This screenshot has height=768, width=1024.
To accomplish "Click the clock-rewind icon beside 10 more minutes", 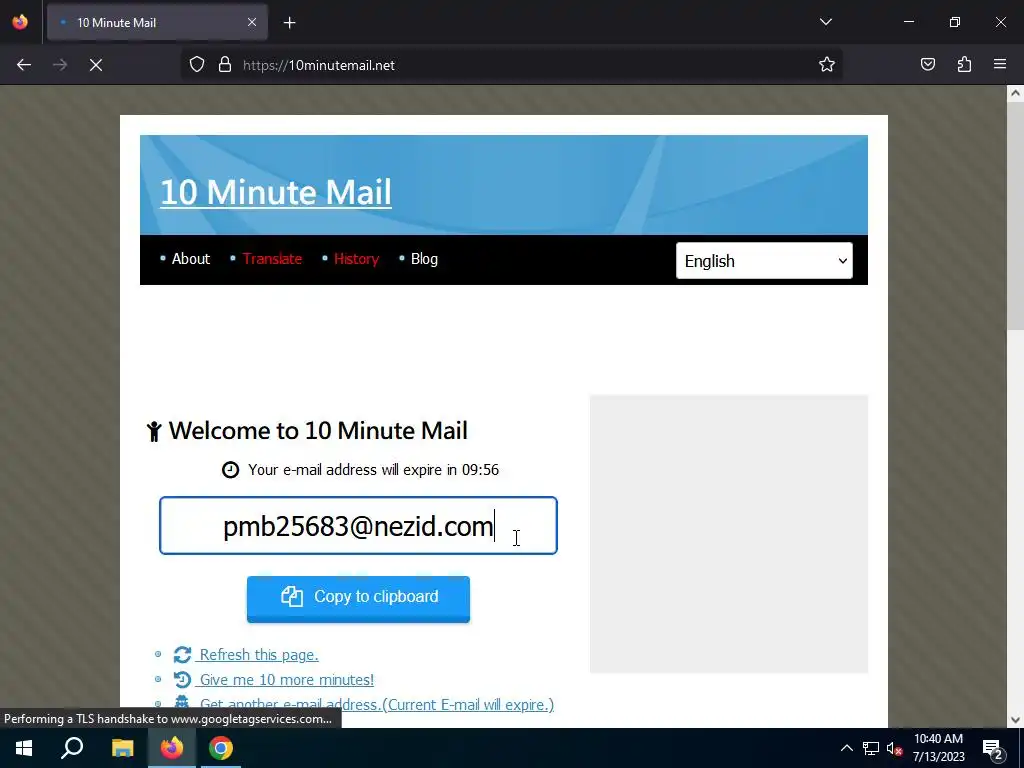I will pyautogui.click(x=182, y=680).
